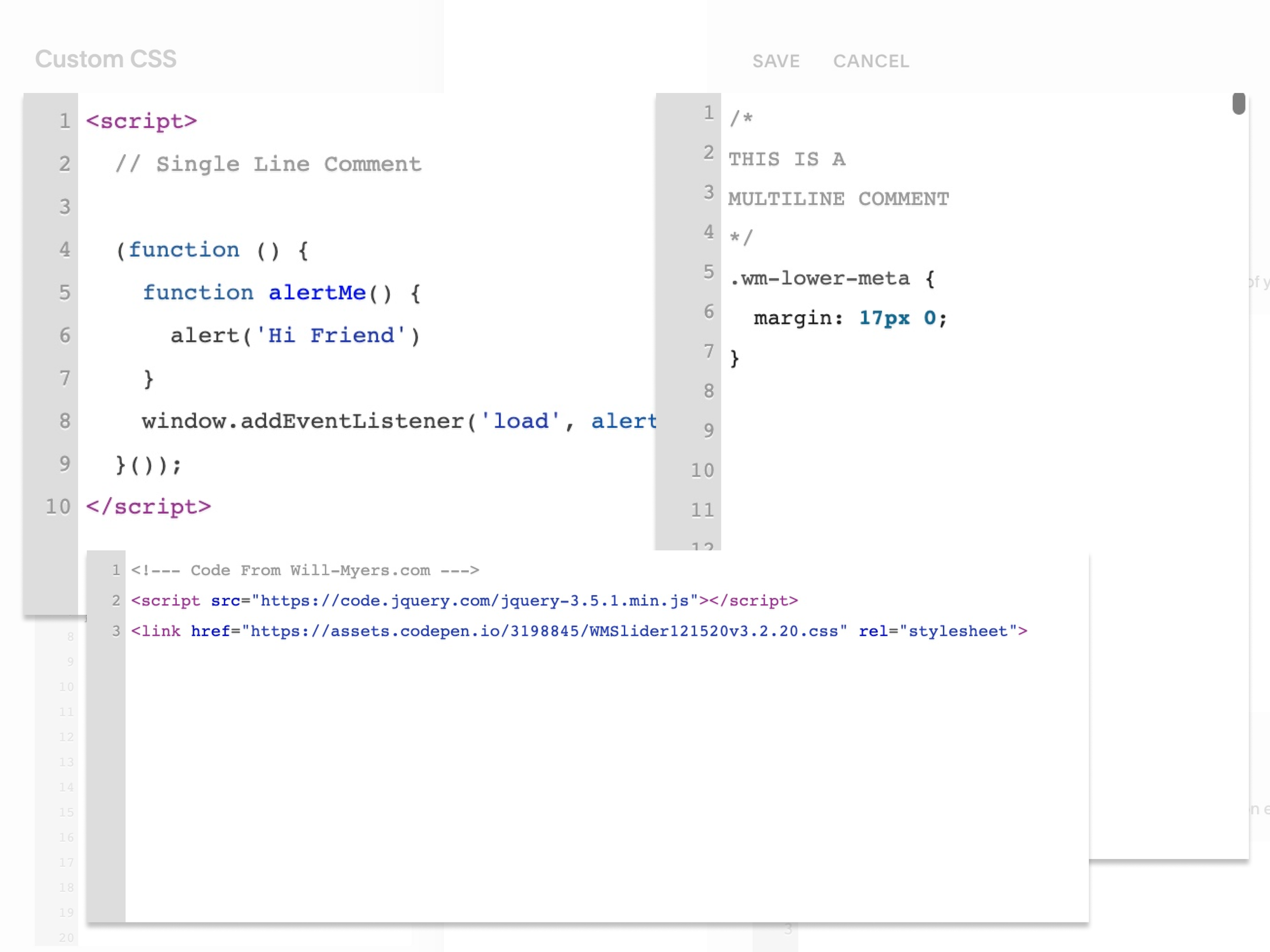Click line number 5 in the script editor
The height and width of the screenshot is (952, 1270).
pos(65,292)
